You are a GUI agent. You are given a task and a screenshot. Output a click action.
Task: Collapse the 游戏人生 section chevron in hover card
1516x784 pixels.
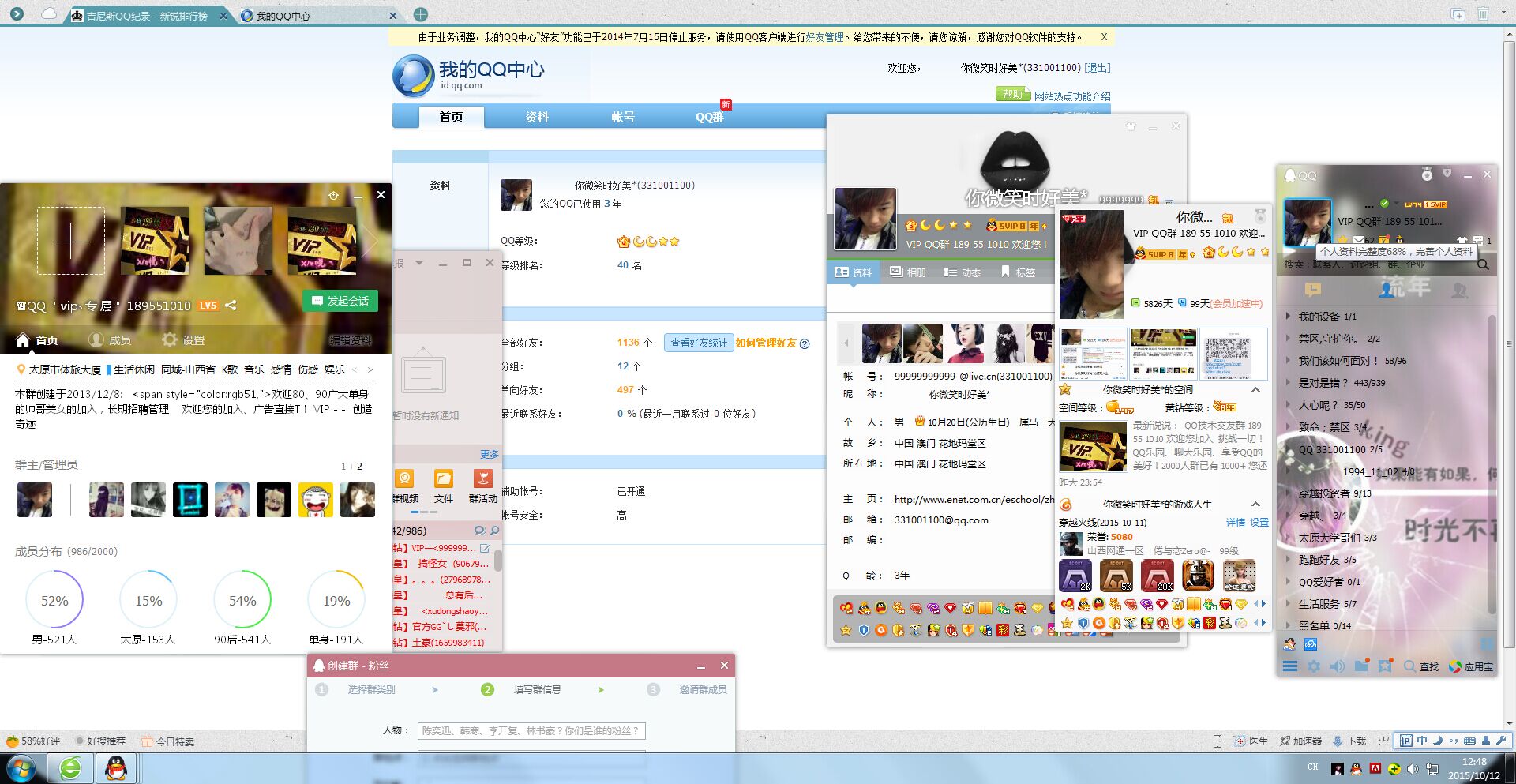click(x=1255, y=504)
